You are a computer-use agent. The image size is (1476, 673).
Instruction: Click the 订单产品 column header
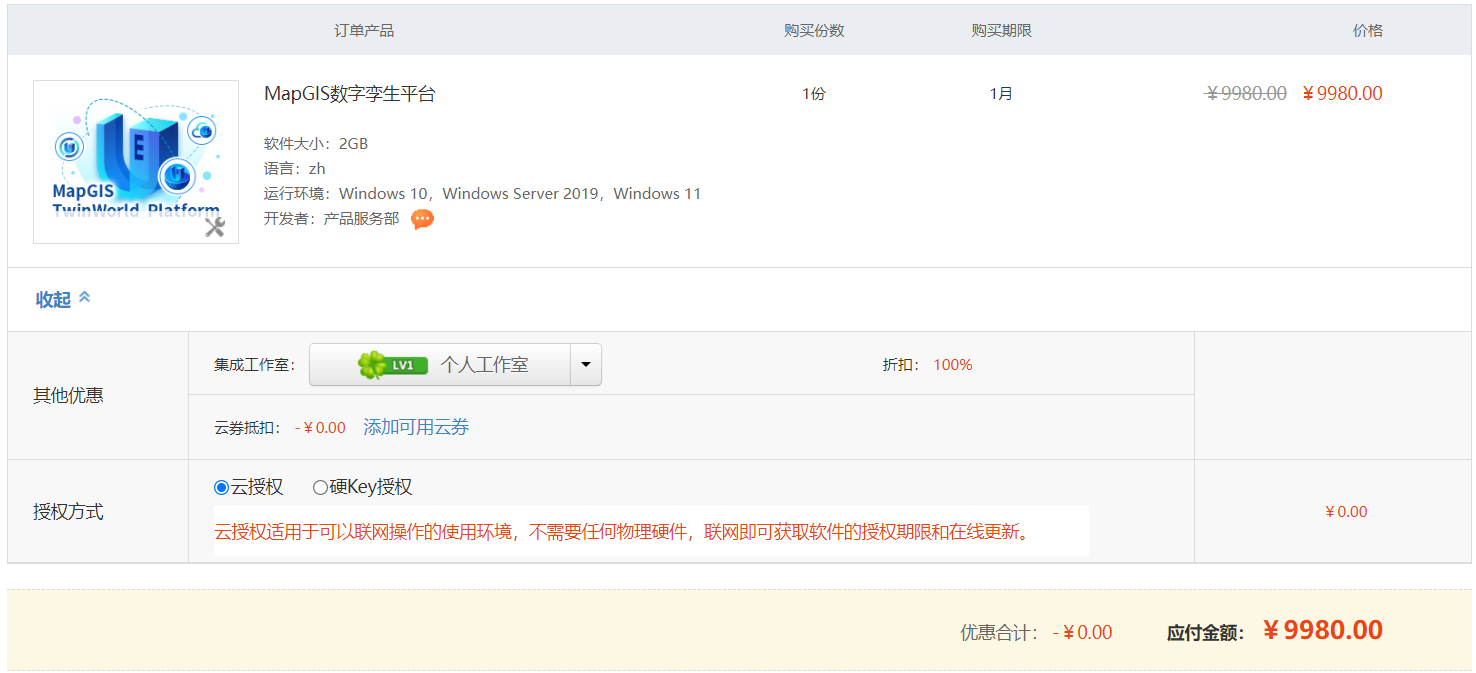pos(364,31)
